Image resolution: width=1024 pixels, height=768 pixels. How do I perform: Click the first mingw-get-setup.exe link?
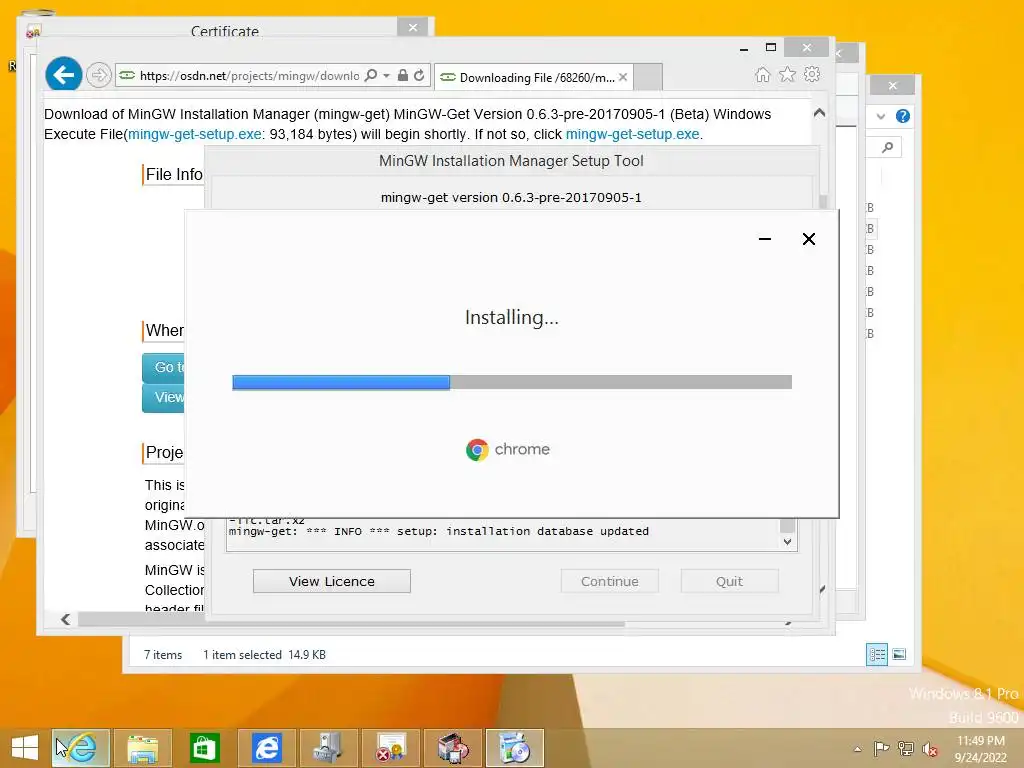pyautogui.click(x=195, y=135)
